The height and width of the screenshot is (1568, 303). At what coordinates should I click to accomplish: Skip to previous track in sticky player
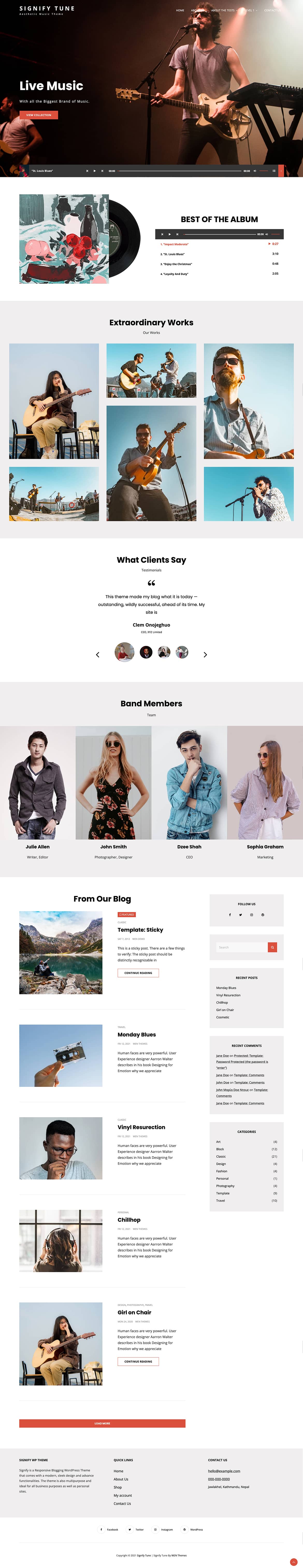tap(87, 171)
